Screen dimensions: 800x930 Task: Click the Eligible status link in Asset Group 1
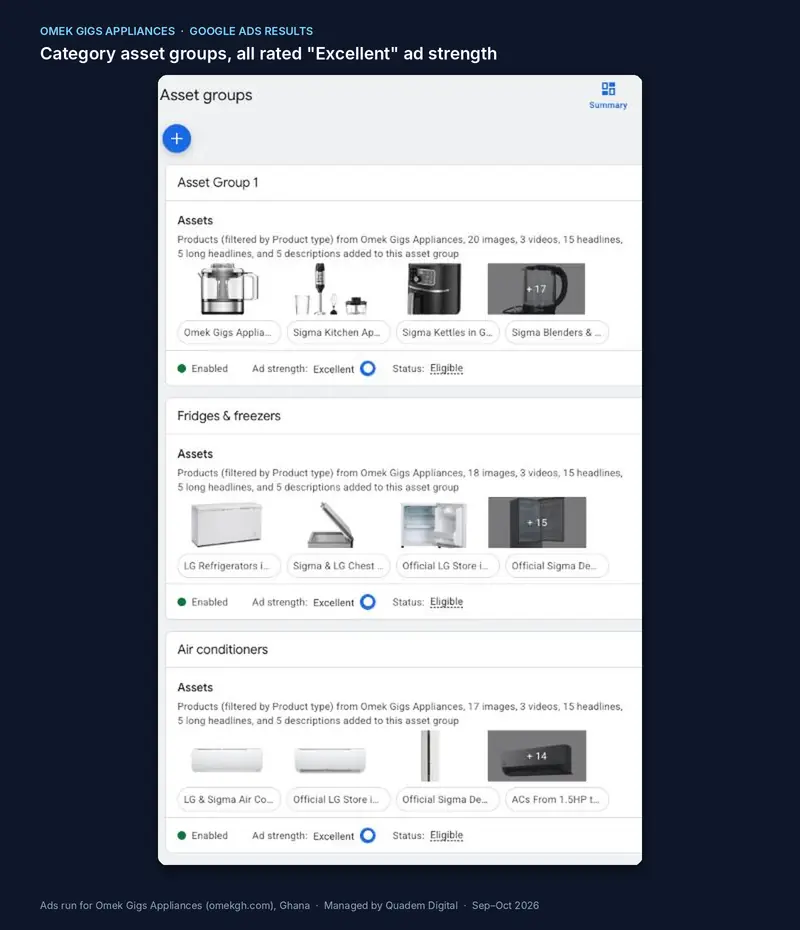(x=447, y=368)
